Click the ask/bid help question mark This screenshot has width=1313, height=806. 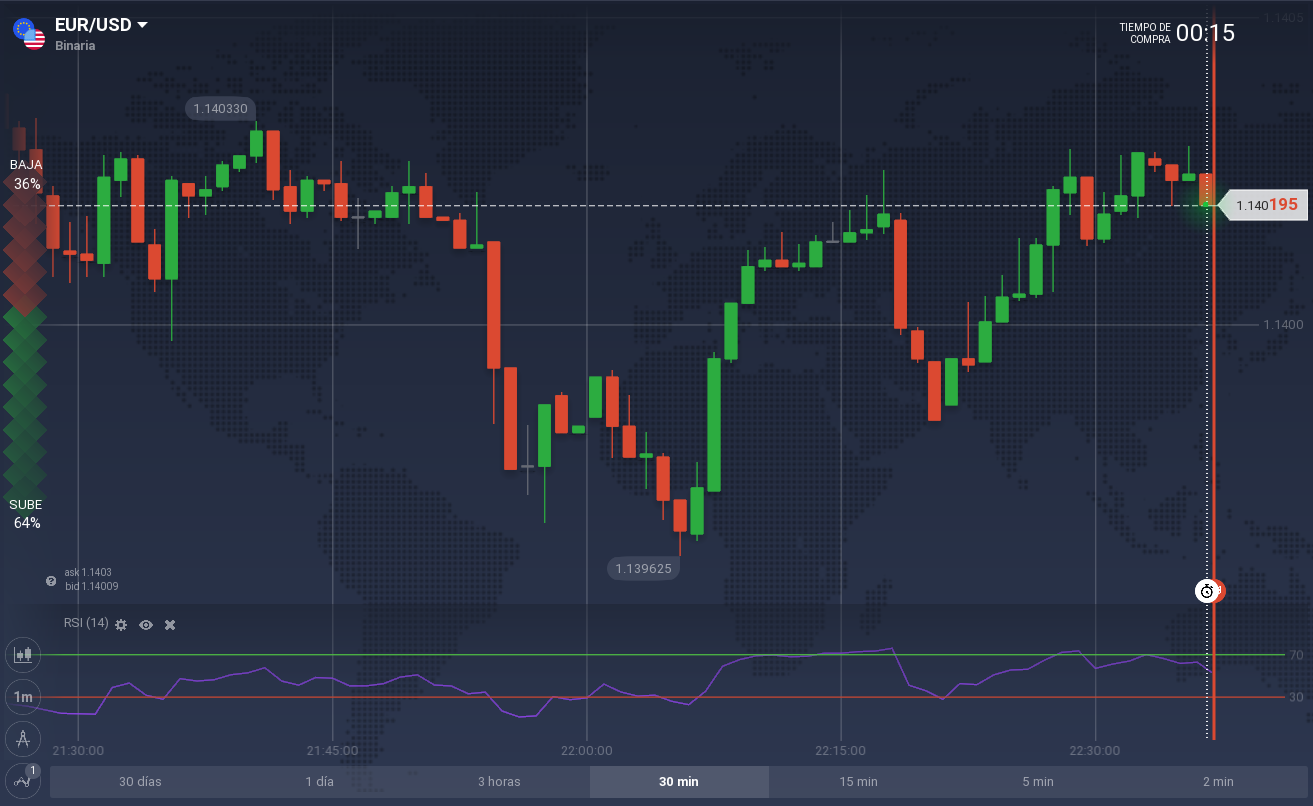point(51,580)
